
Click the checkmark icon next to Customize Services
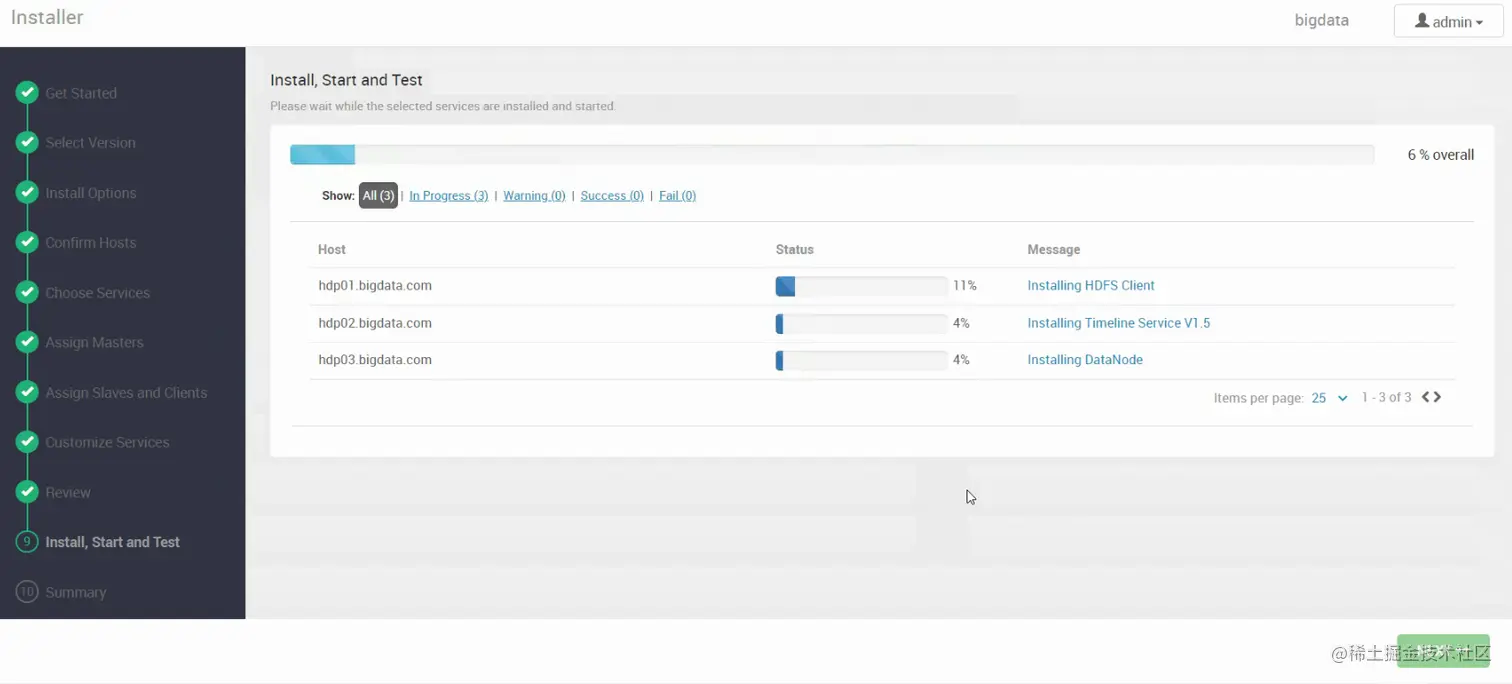tap(27, 442)
